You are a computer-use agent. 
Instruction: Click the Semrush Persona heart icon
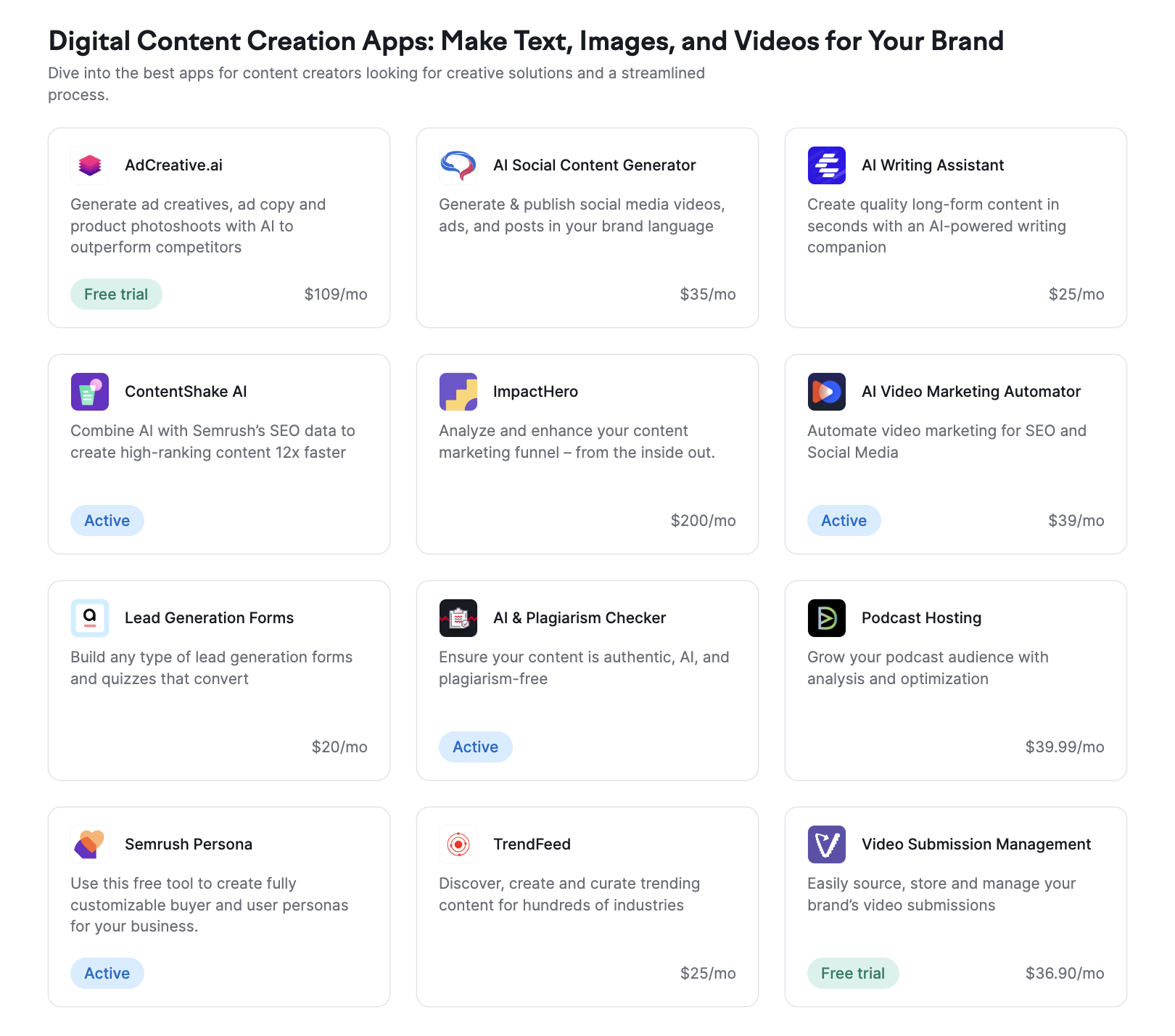[90, 844]
